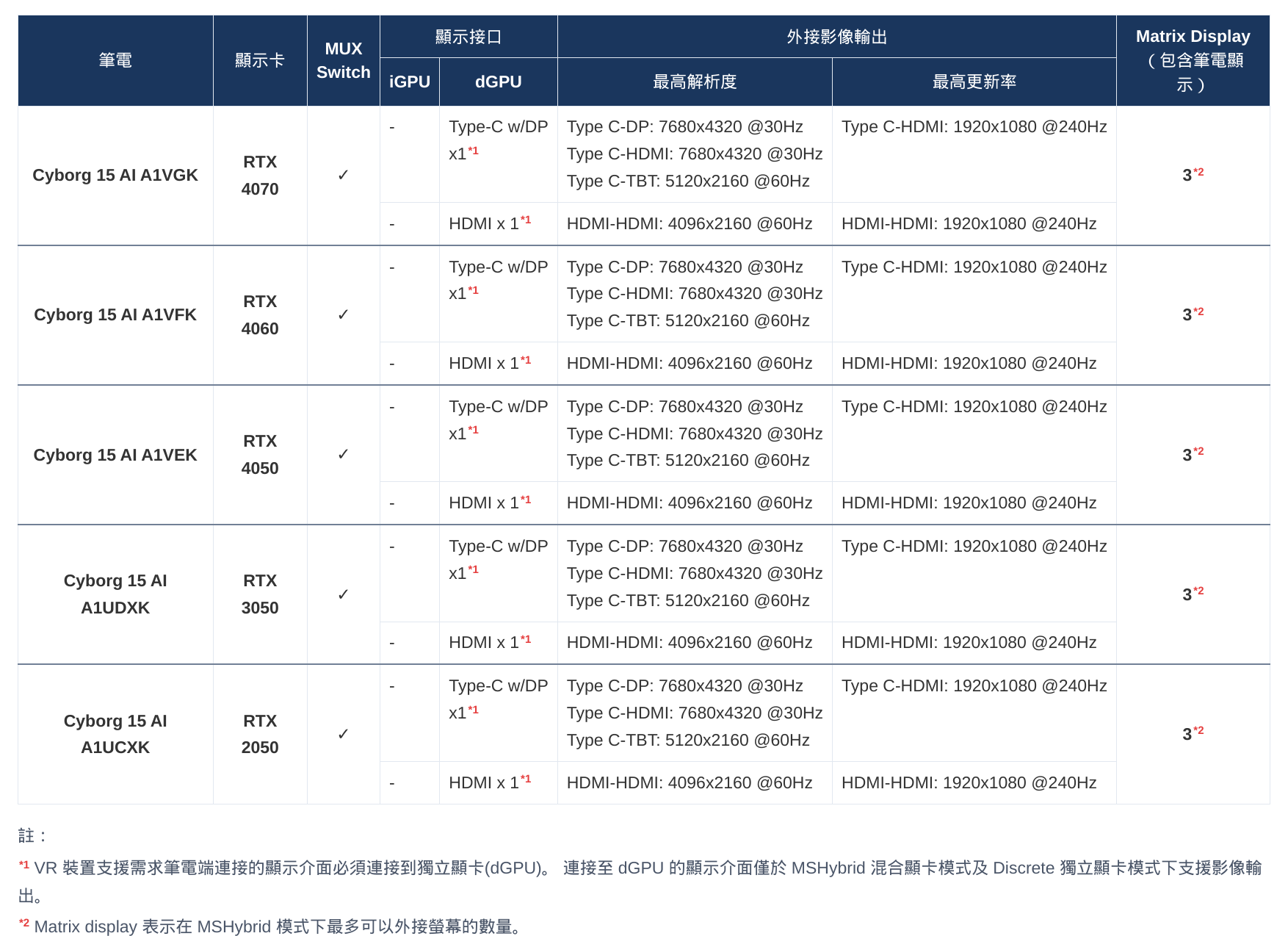Viewport: 1288px width, 936px height.
Task: Click the *1 footnote about VR 裝置 dGPU
Action: pos(640,882)
